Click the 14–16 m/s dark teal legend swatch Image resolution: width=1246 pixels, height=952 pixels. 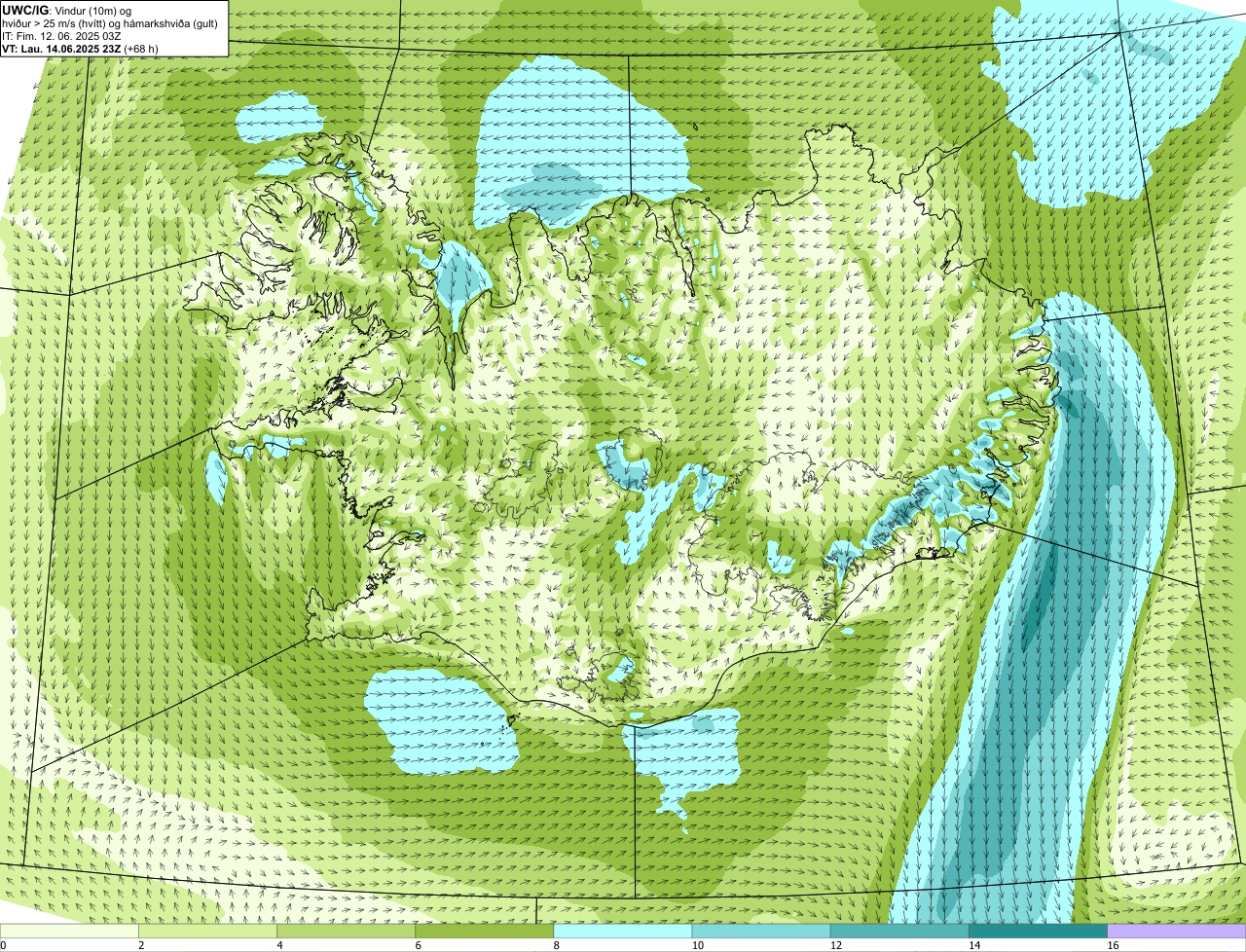tap(1039, 931)
